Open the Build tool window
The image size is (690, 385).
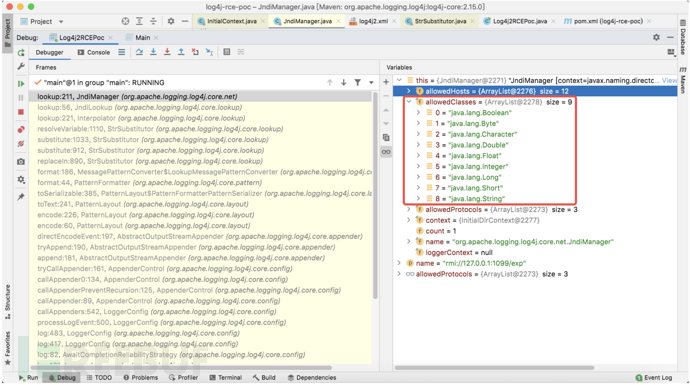pos(264,378)
